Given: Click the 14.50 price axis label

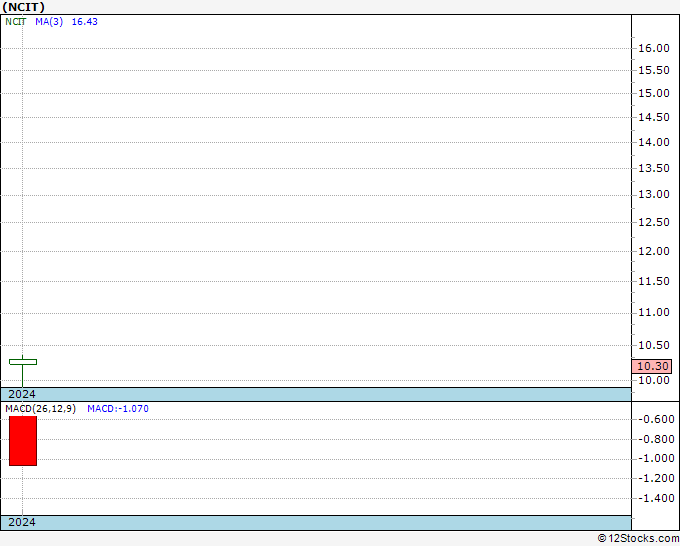Looking at the screenshot, I should [x=654, y=117].
